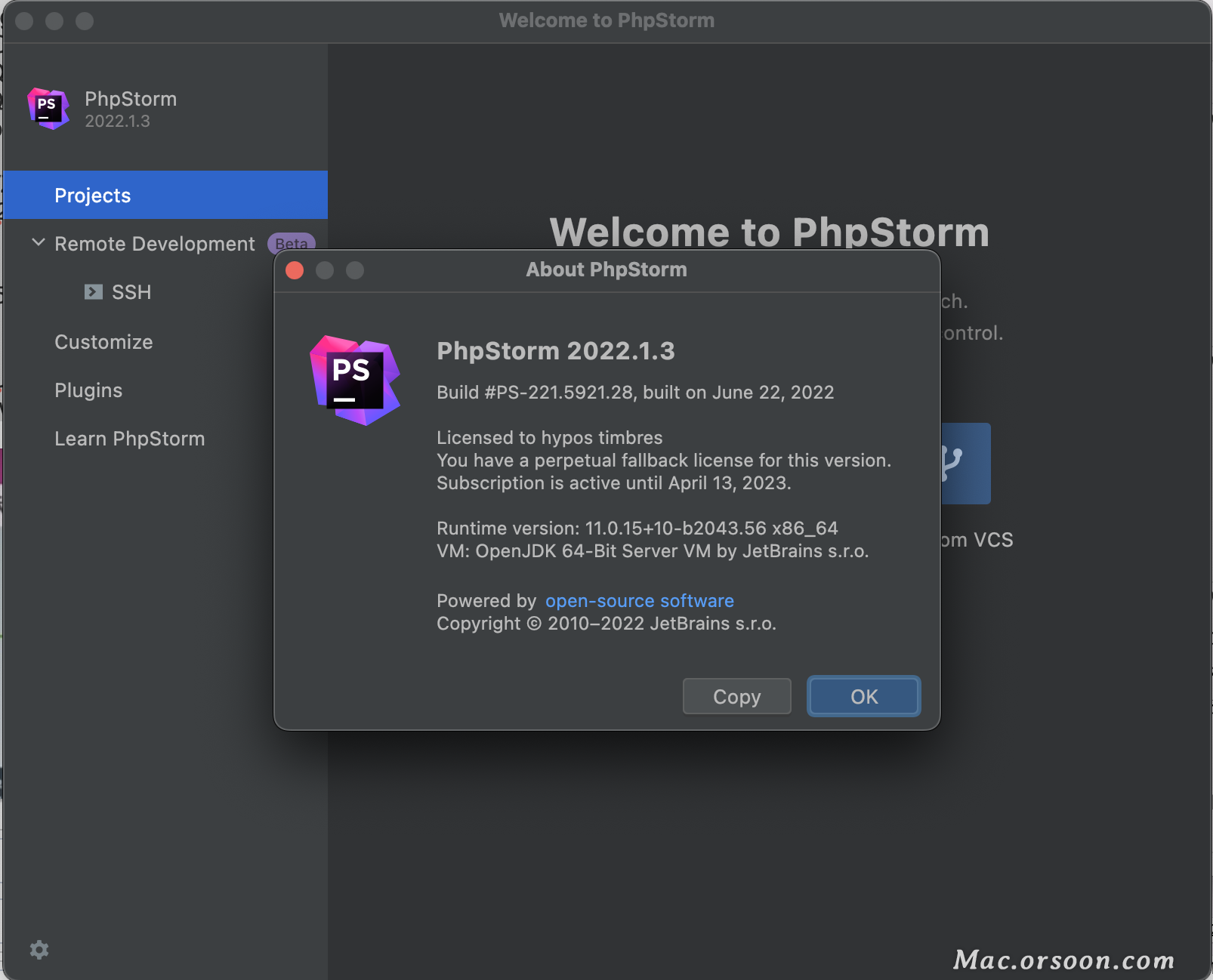Screen dimensions: 1213x980
Task: Click the 'Welcome to PhpStorm' main heading
Action: point(770,232)
